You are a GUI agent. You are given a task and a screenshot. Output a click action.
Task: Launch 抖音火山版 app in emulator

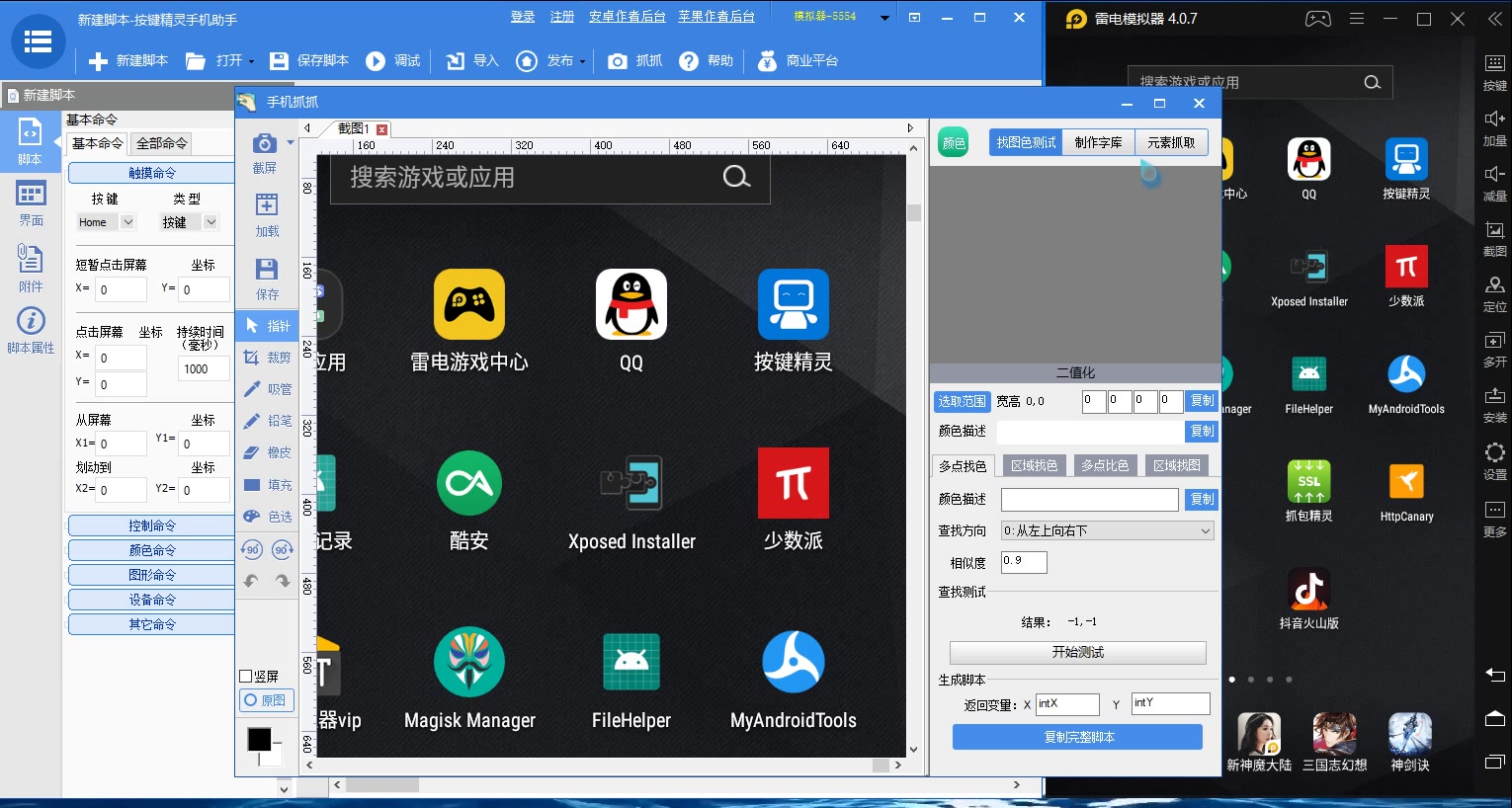(x=1308, y=599)
